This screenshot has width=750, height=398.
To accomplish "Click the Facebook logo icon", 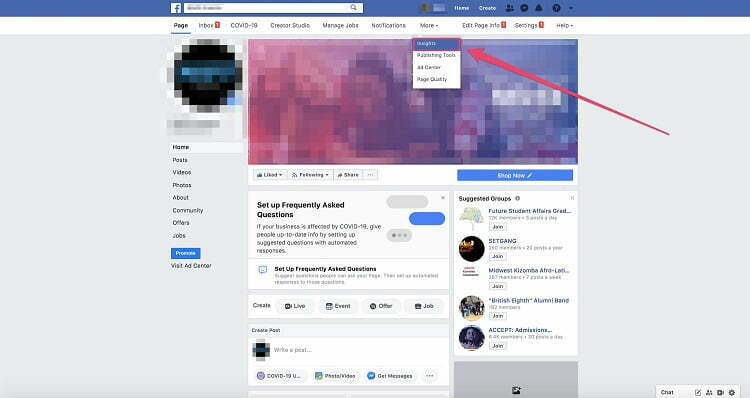I will 176,8.
